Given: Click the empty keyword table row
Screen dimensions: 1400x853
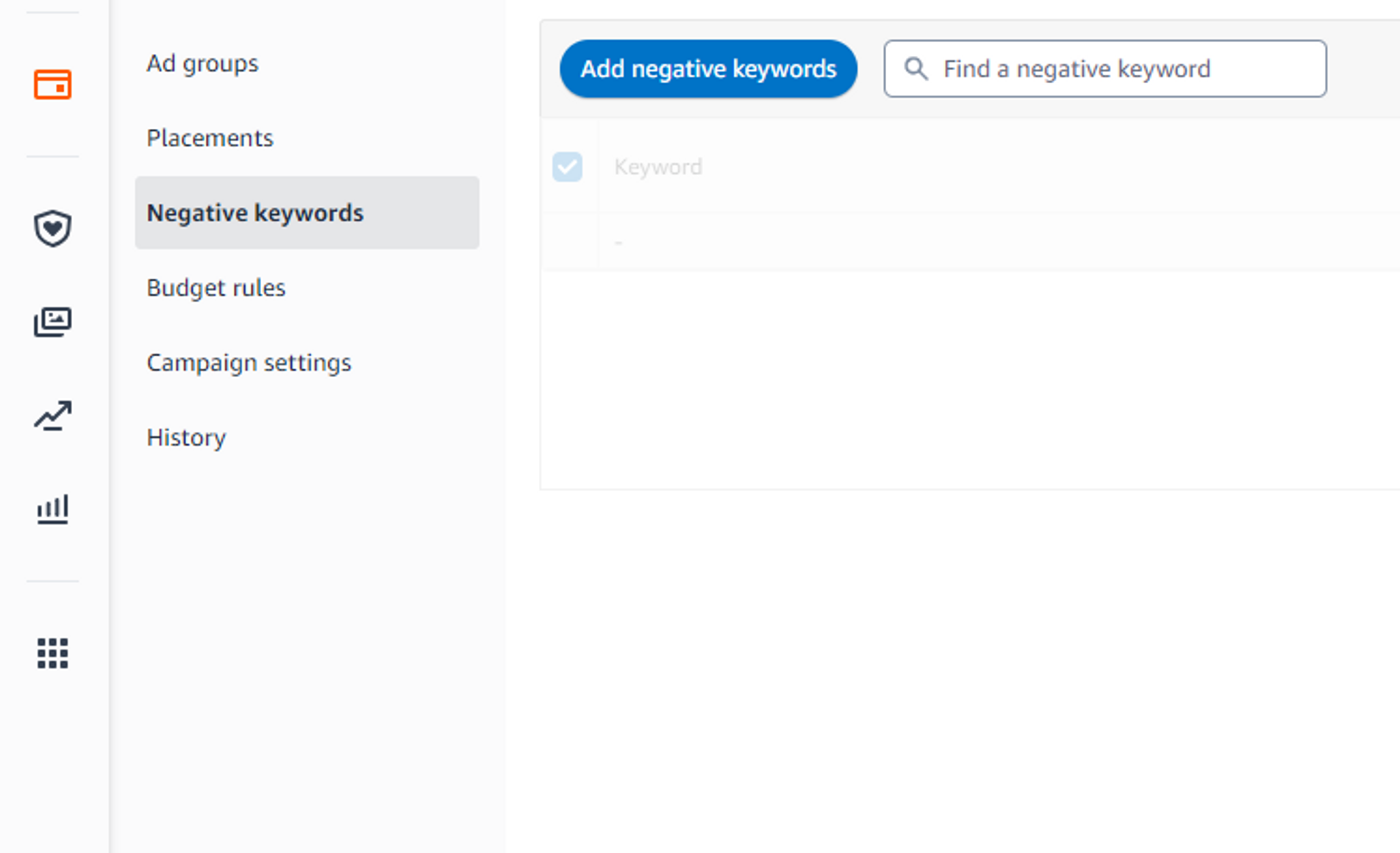Looking at the screenshot, I should click(x=980, y=242).
